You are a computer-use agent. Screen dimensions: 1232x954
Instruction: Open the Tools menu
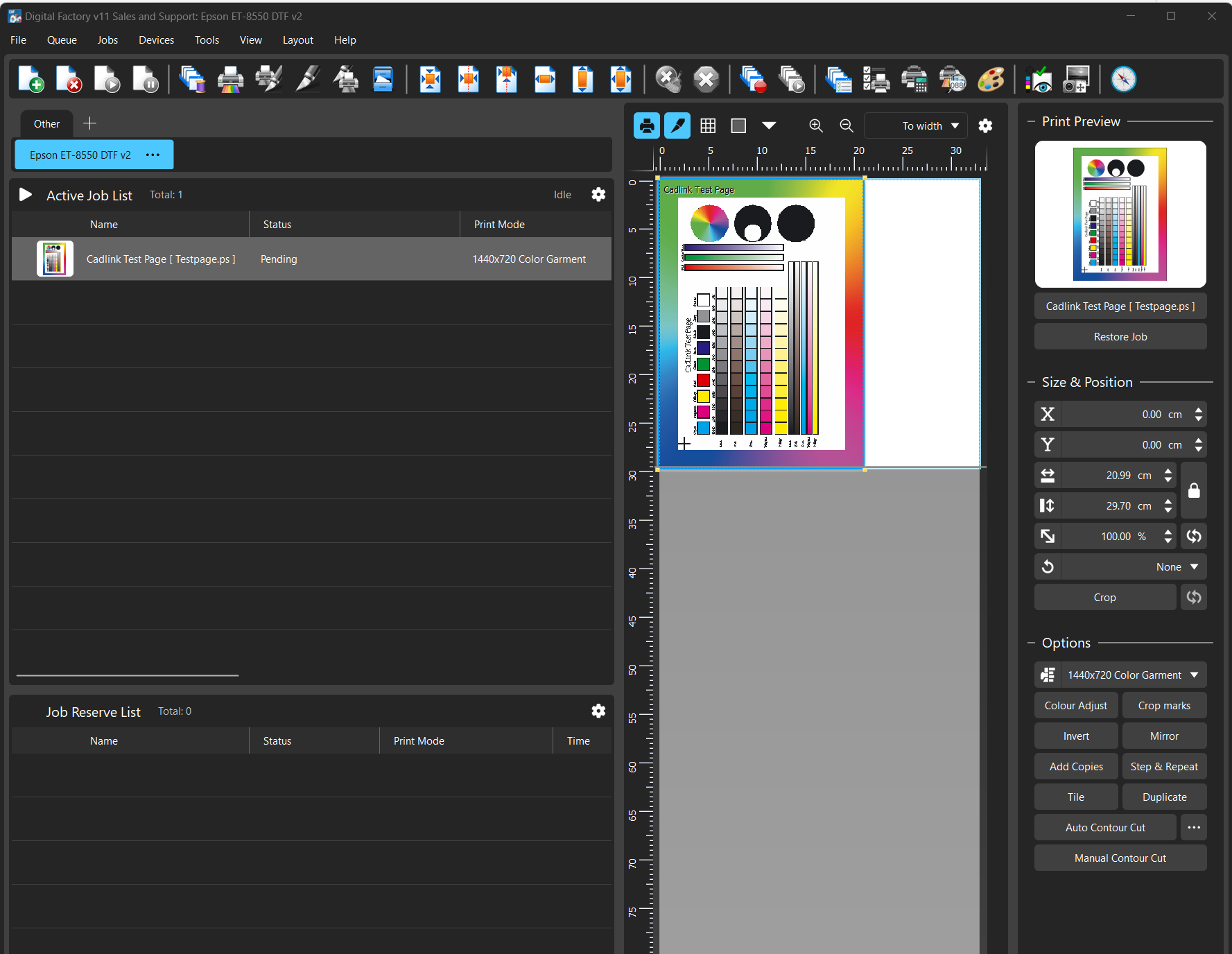pos(207,40)
